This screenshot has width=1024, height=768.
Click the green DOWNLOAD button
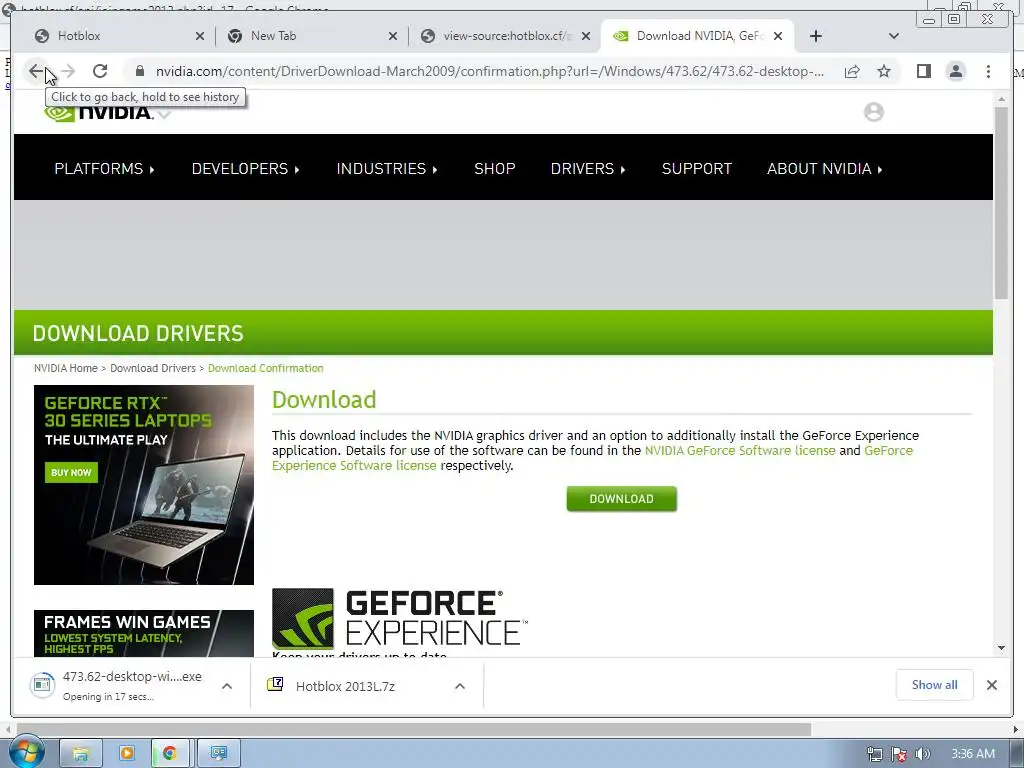621,499
